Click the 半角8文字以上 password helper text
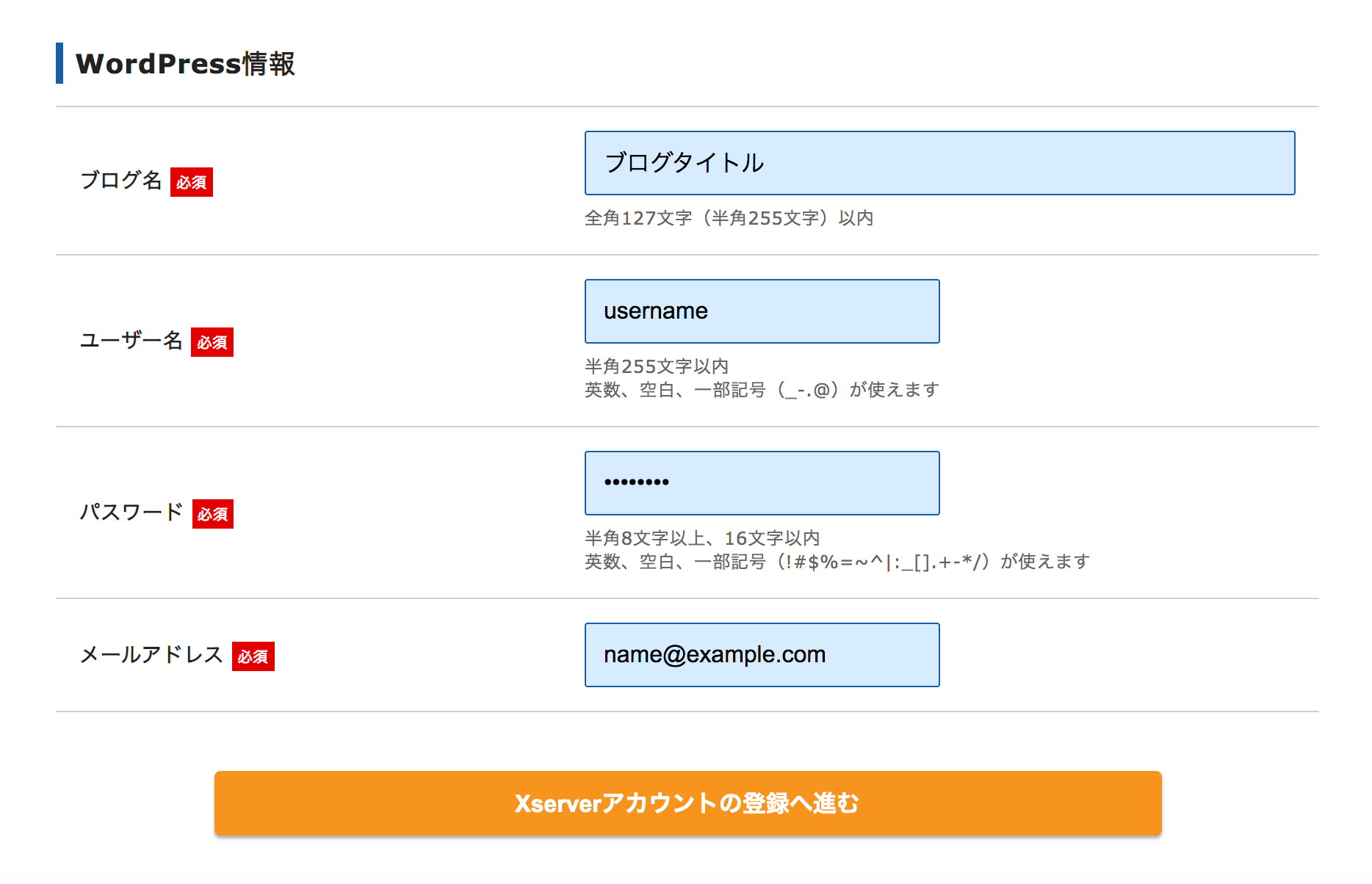 pos(703,537)
